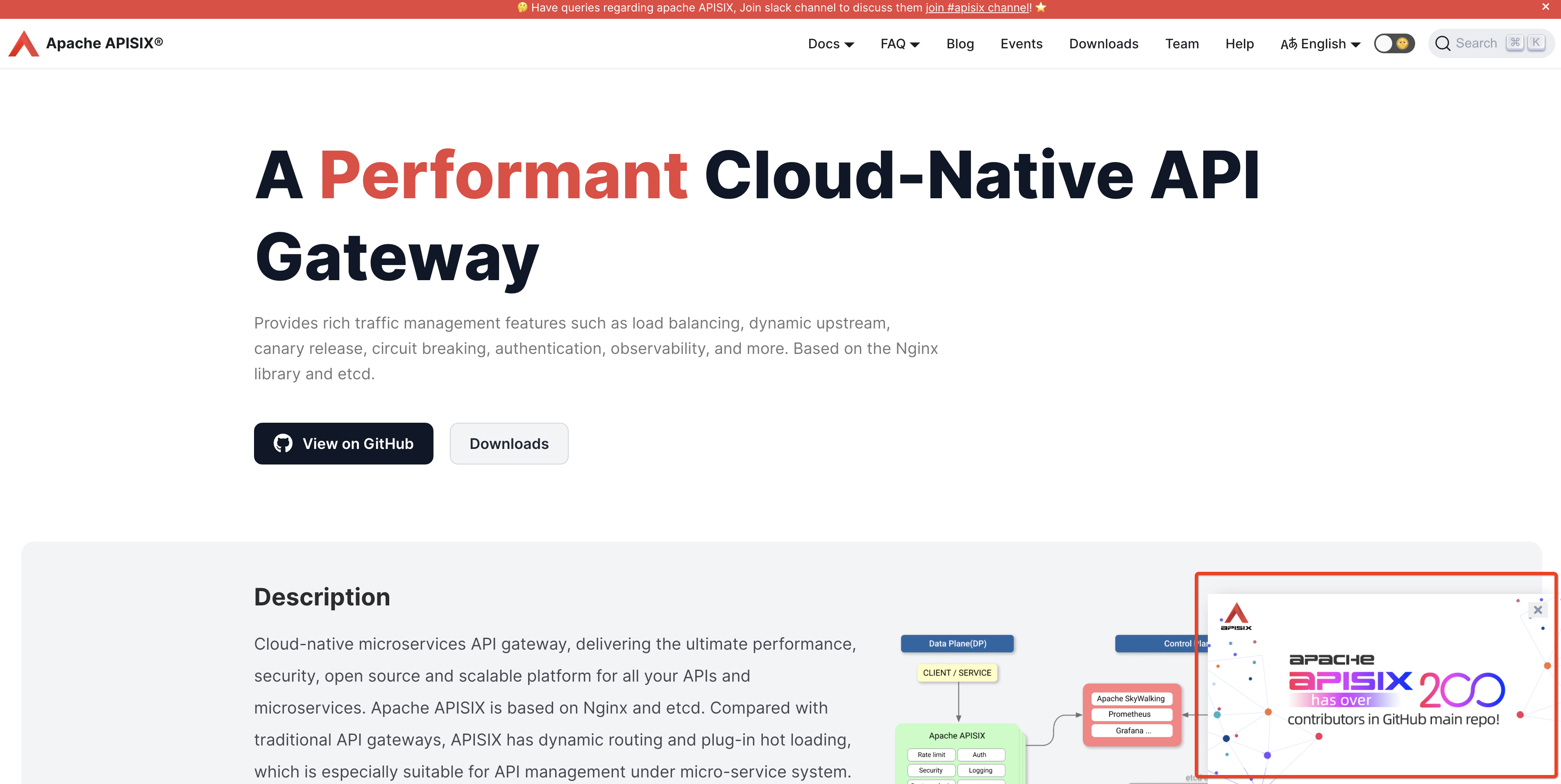The image size is (1561, 784).
Task: Open Team in the navigation bar
Action: (x=1182, y=43)
